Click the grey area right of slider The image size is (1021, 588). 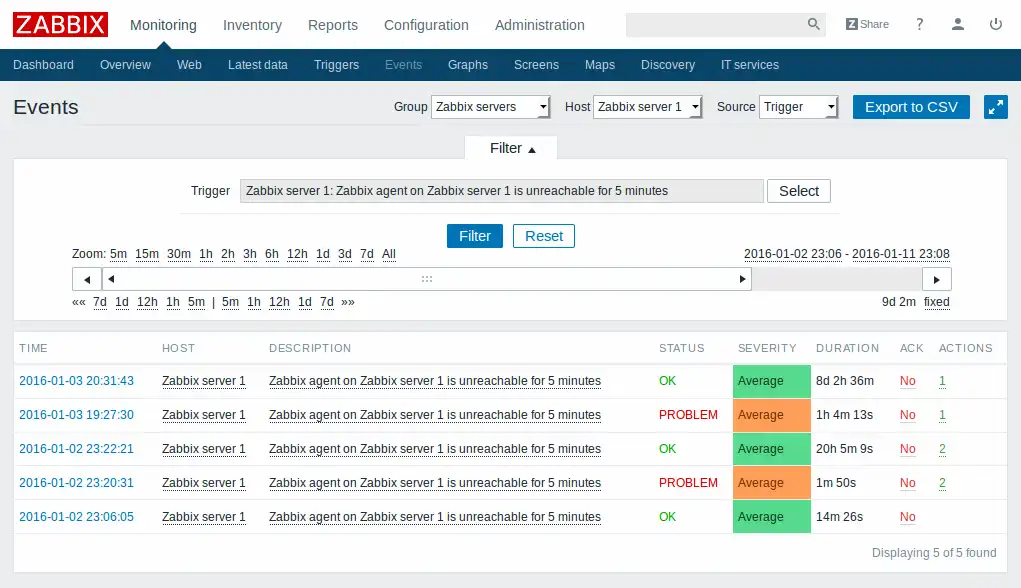tap(837, 279)
